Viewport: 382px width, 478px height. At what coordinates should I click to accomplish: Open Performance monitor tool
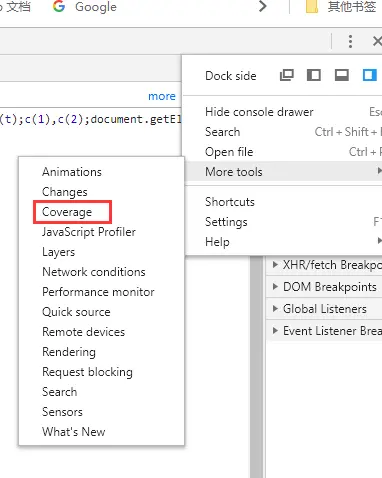click(102, 292)
